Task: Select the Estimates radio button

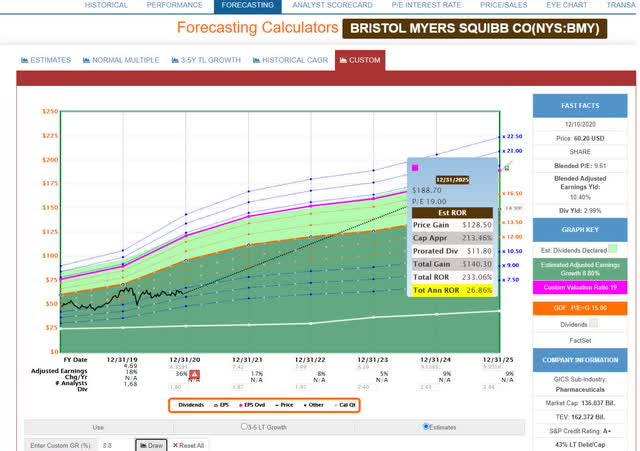Action: pyautogui.click(x=426, y=427)
